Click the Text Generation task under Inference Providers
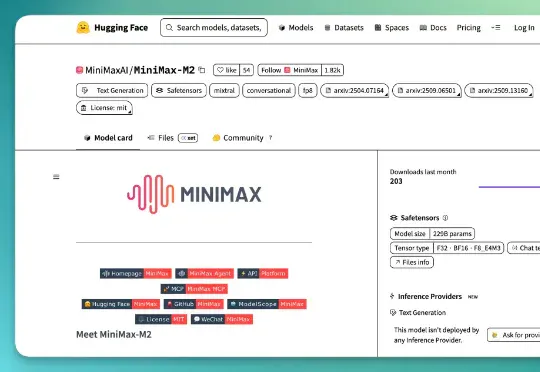This screenshot has width=540, height=372. point(418,313)
